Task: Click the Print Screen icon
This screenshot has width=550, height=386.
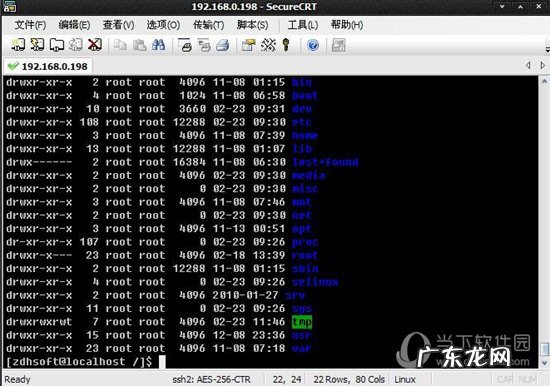Action: pos(185,45)
